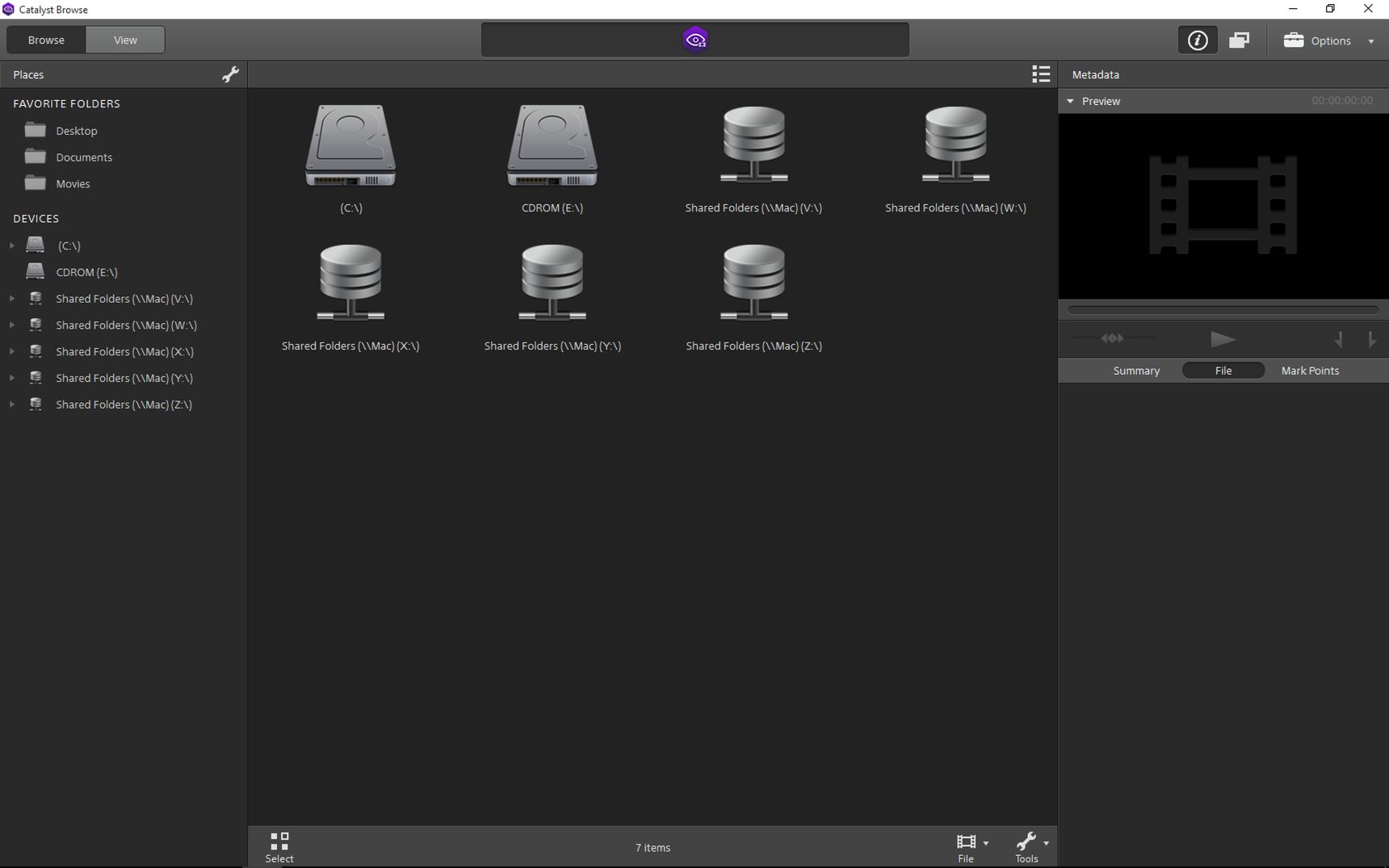
Task: Set mark out point icon
Action: pos(1371,339)
